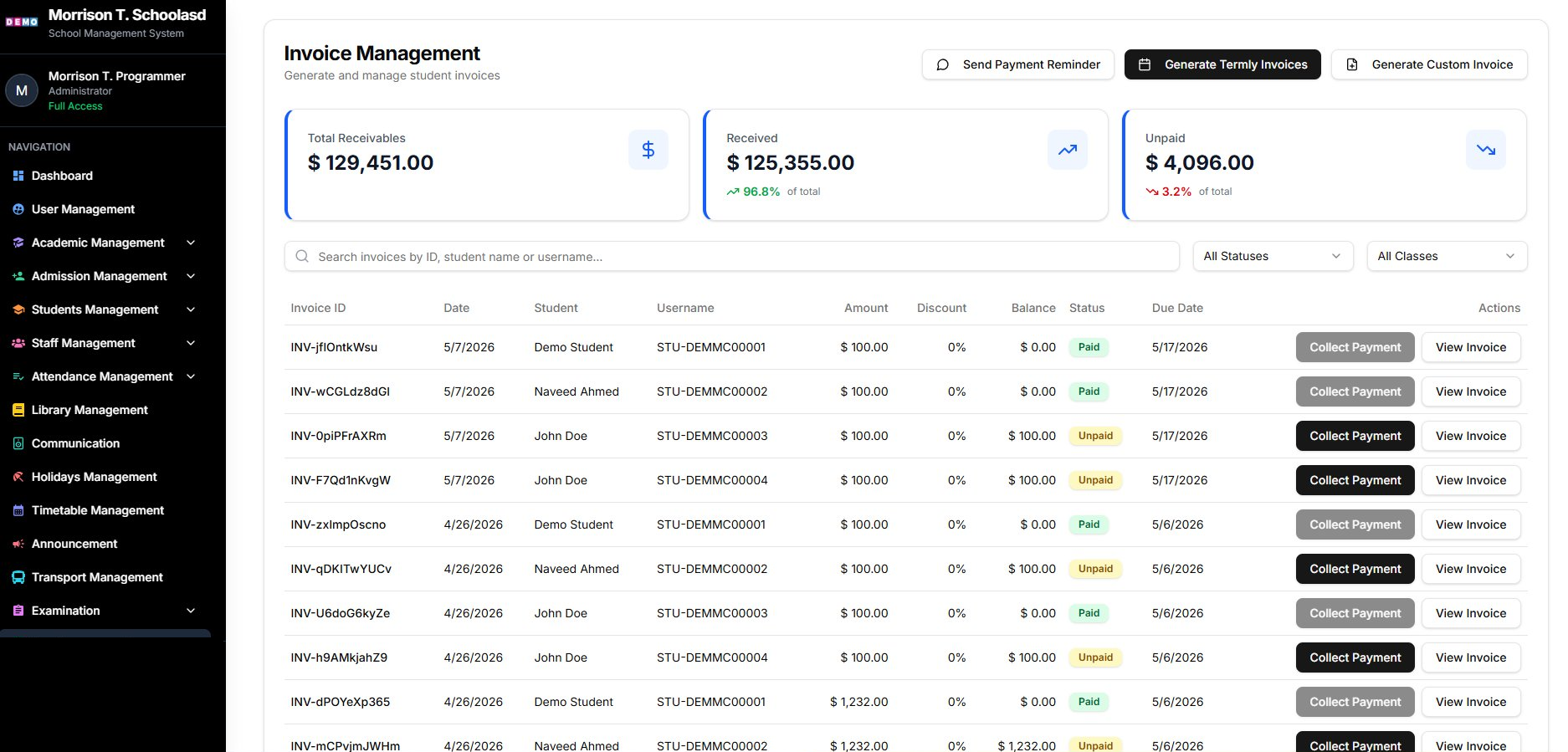
Task: Click the Timetable Management calendar icon
Action: coord(18,510)
